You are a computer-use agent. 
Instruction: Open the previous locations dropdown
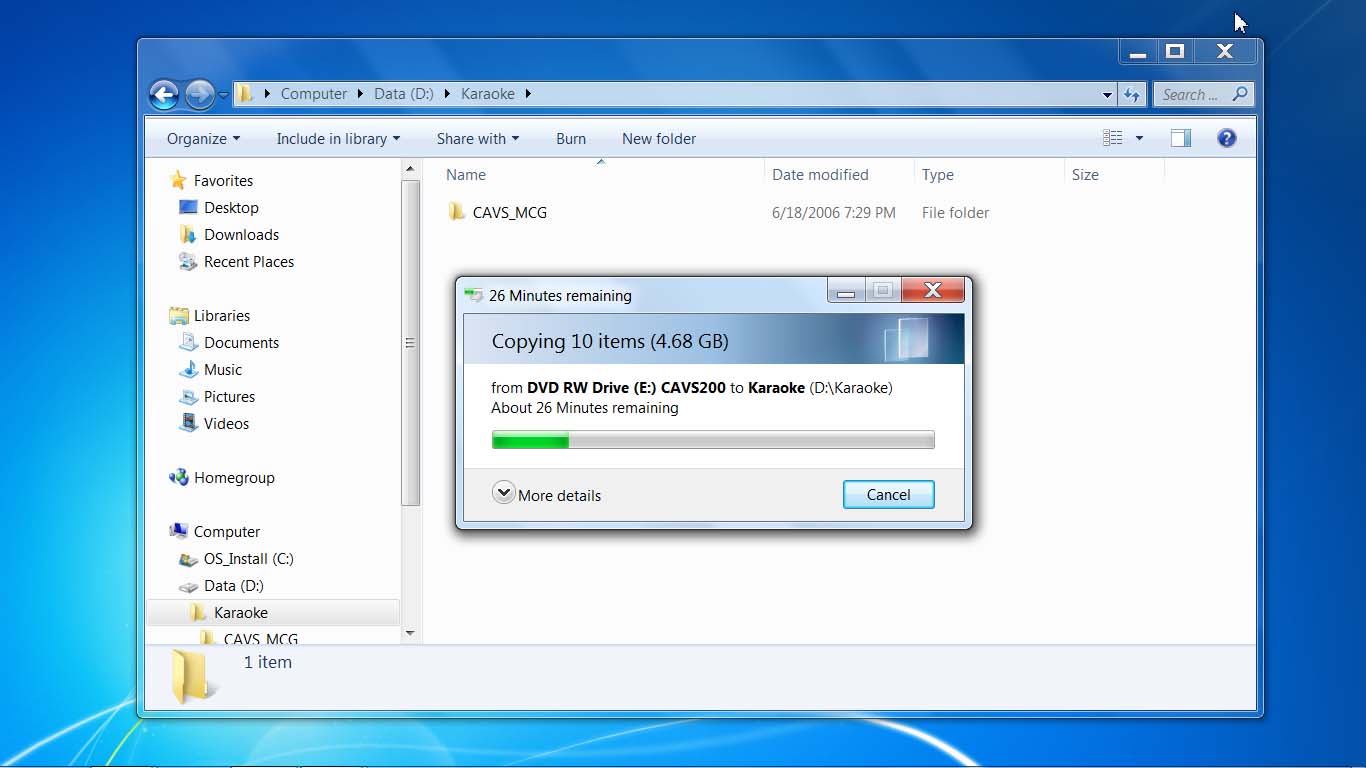(x=1107, y=95)
